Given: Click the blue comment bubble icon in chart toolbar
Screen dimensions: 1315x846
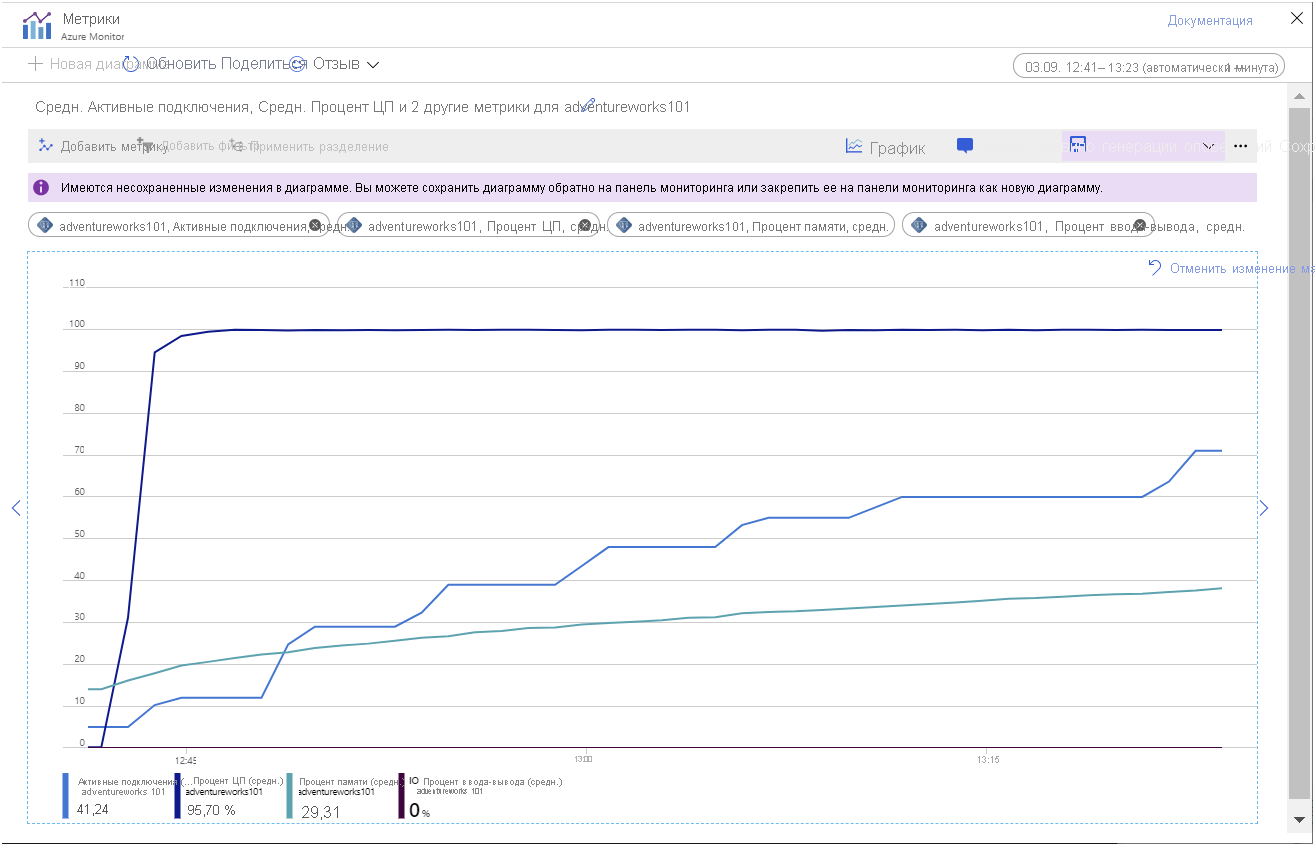Looking at the screenshot, I should [965, 146].
